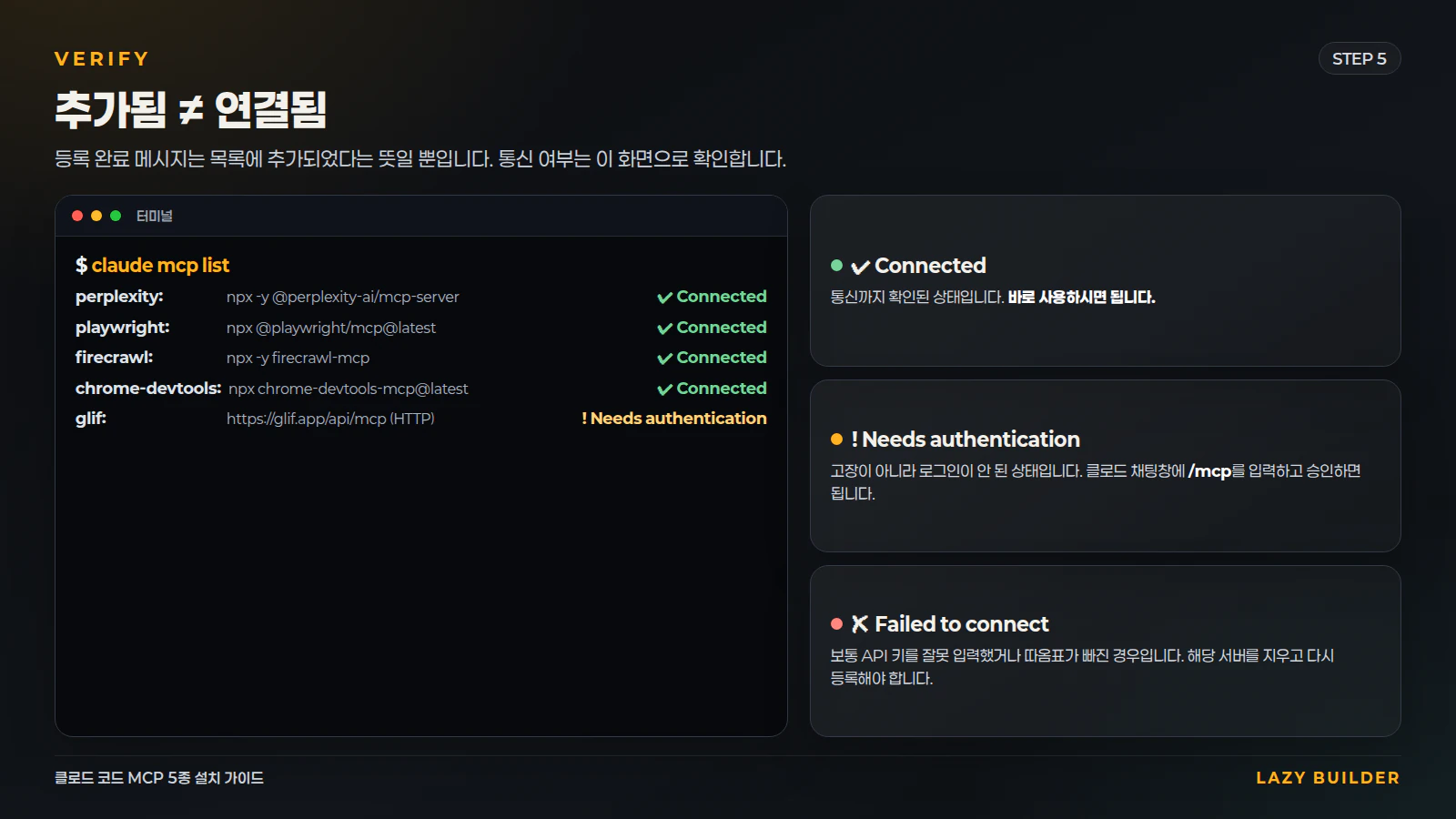Click the STEP 5 badge
This screenshot has width=1456, height=819.
point(1360,59)
